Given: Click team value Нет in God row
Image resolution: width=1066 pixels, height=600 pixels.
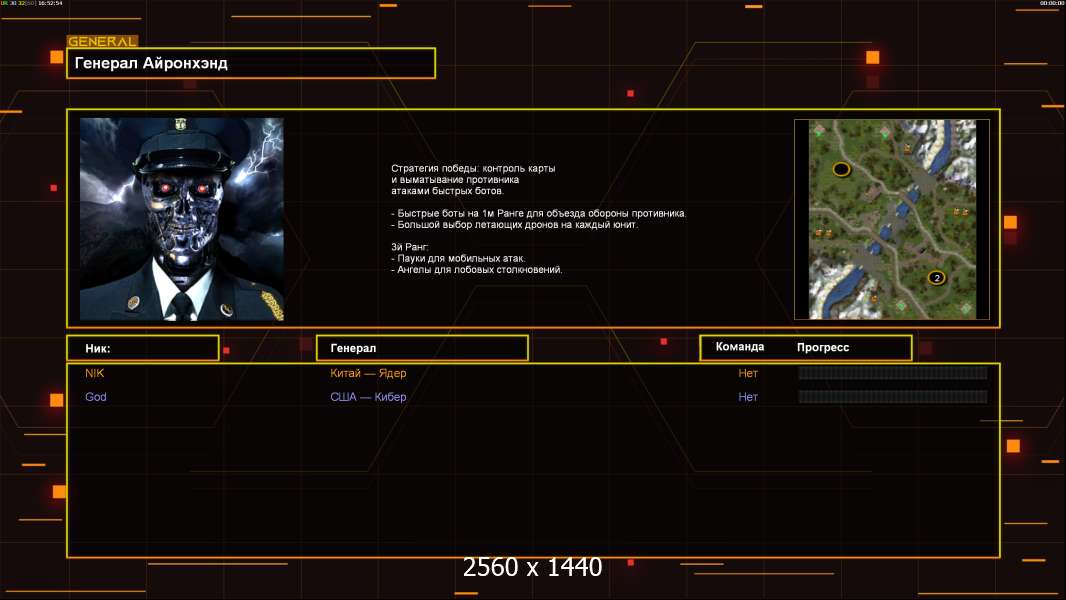Looking at the screenshot, I should pos(748,397).
